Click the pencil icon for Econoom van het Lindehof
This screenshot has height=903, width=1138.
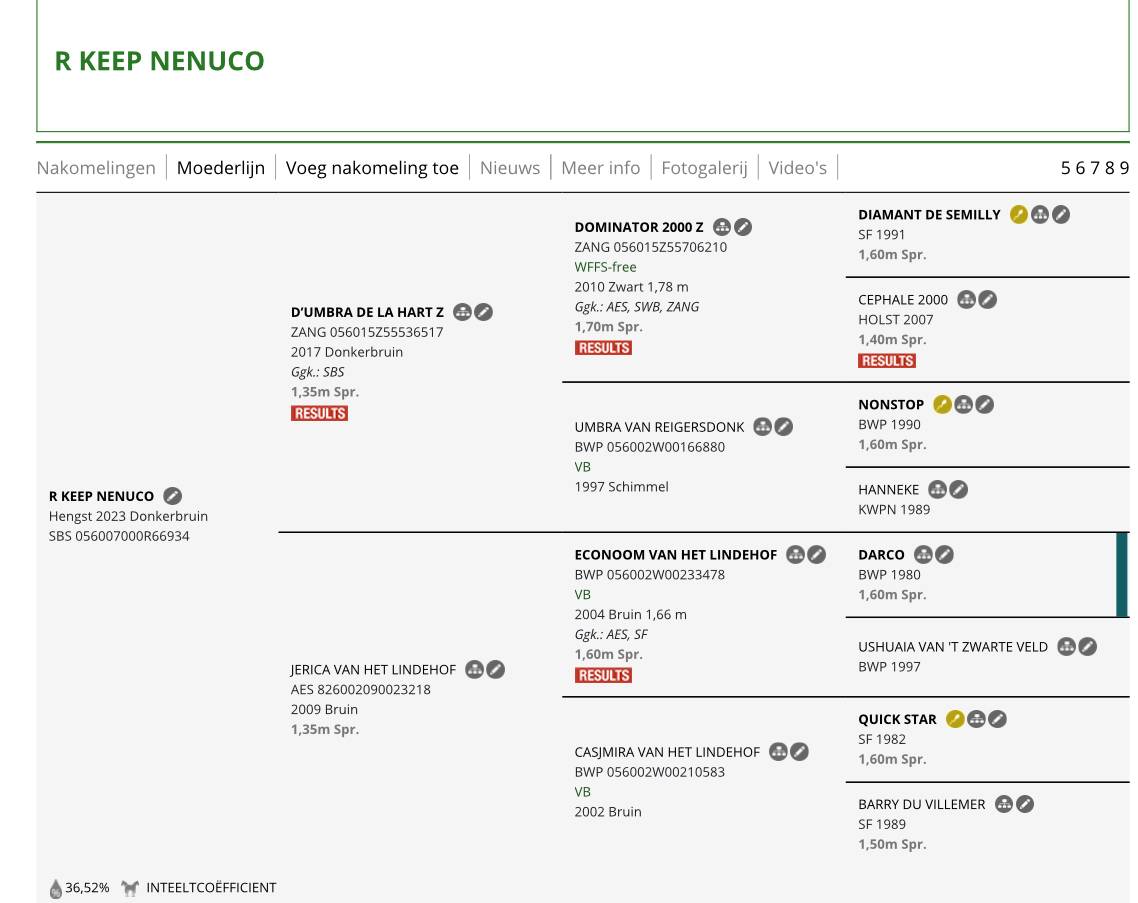pos(816,554)
